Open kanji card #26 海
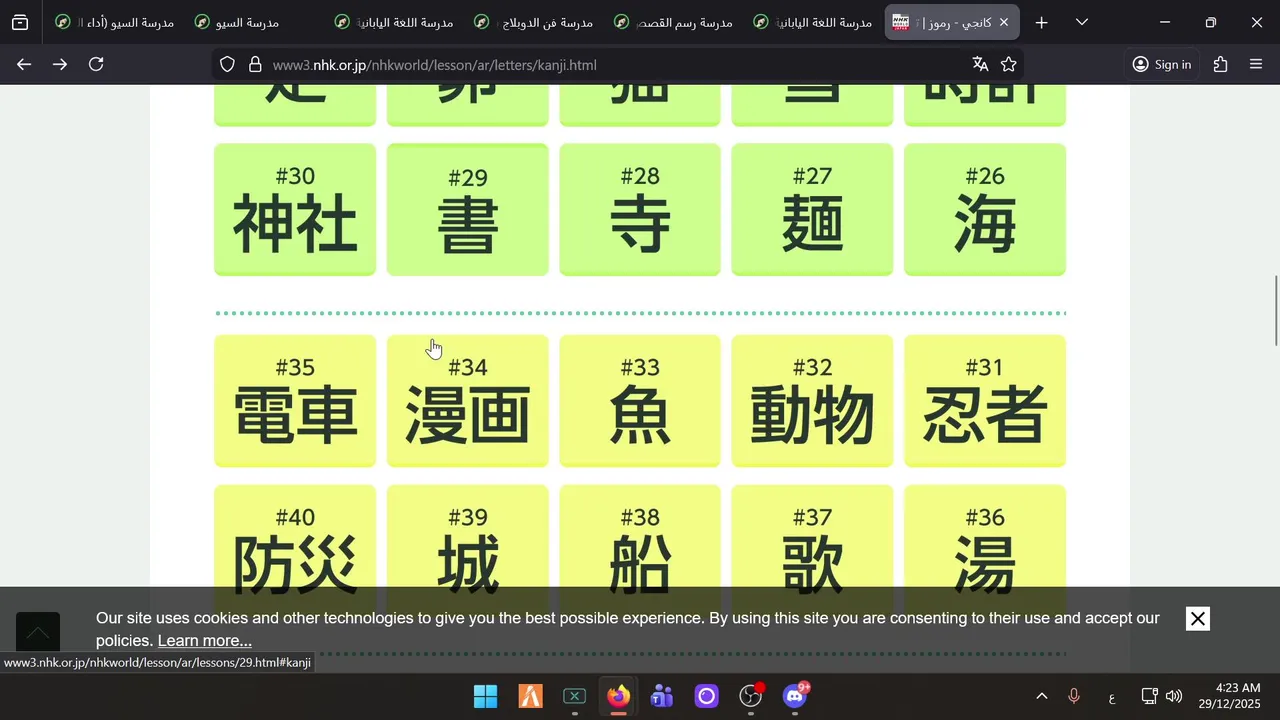Screen dimensions: 1280x720 (985, 209)
